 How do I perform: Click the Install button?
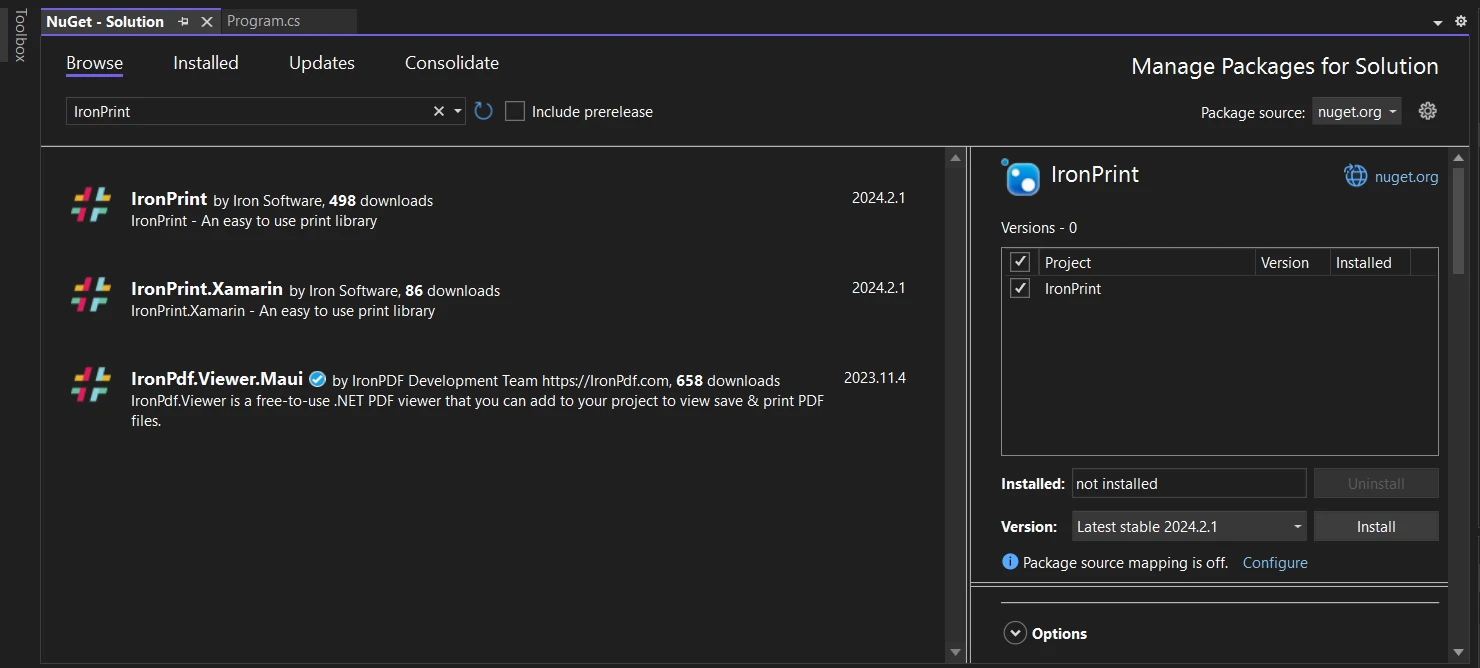pos(1376,526)
